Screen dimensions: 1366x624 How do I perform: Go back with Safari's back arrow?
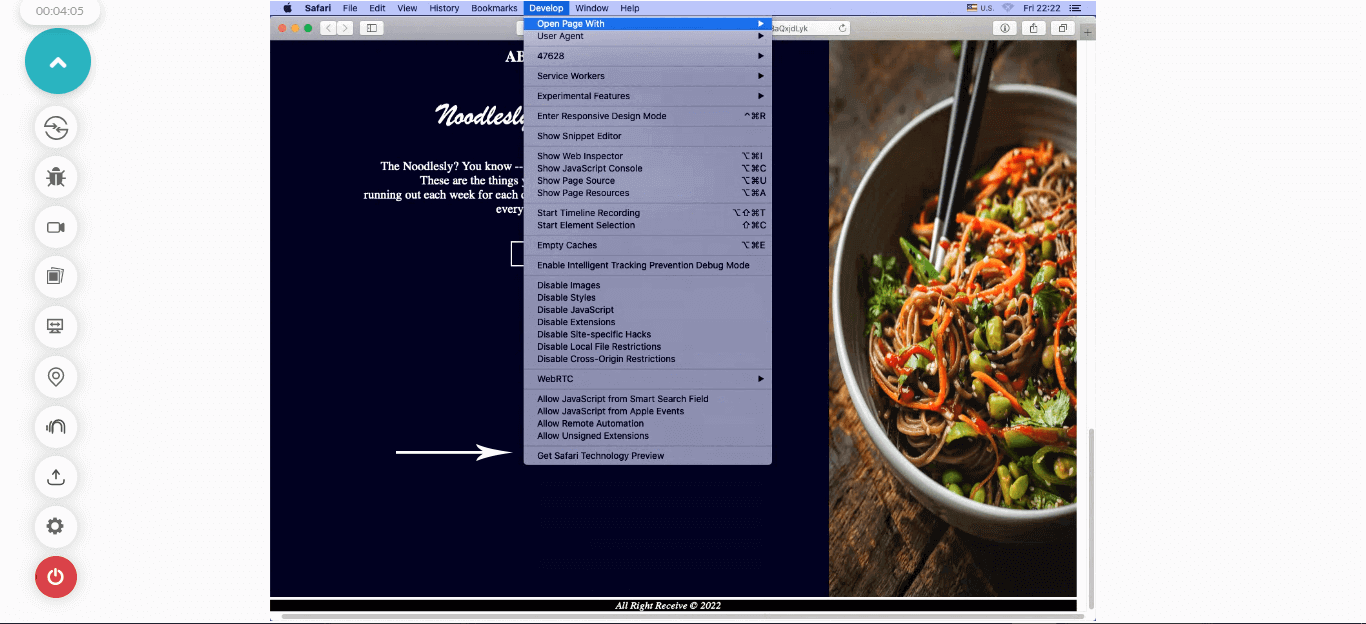pyautogui.click(x=328, y=28)
